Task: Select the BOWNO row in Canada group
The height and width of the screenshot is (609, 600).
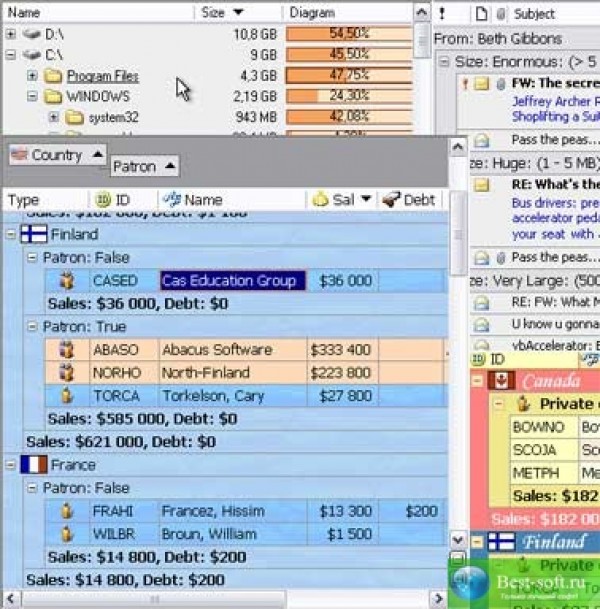Action: coord(555,427)
